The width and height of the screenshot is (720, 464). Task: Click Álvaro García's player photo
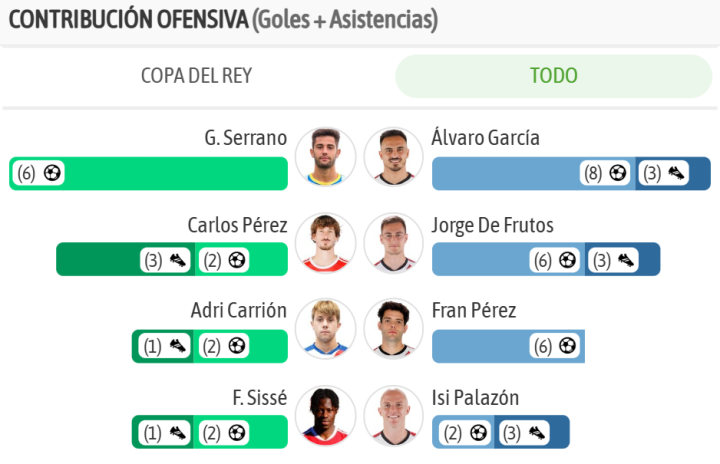pos(394,158)
